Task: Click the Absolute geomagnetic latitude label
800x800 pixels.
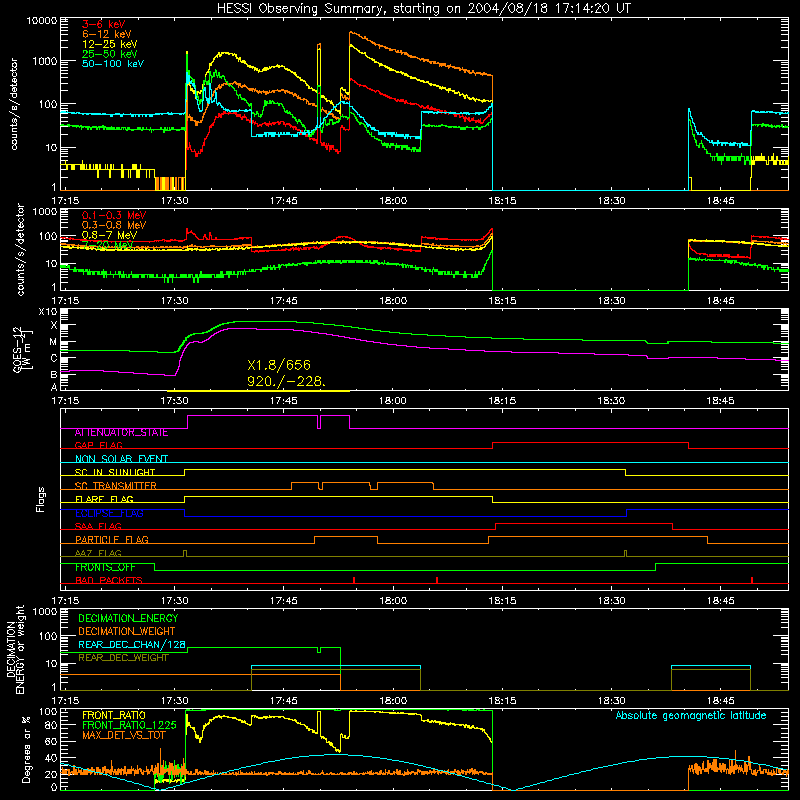Action: click(x=691, y=716)
